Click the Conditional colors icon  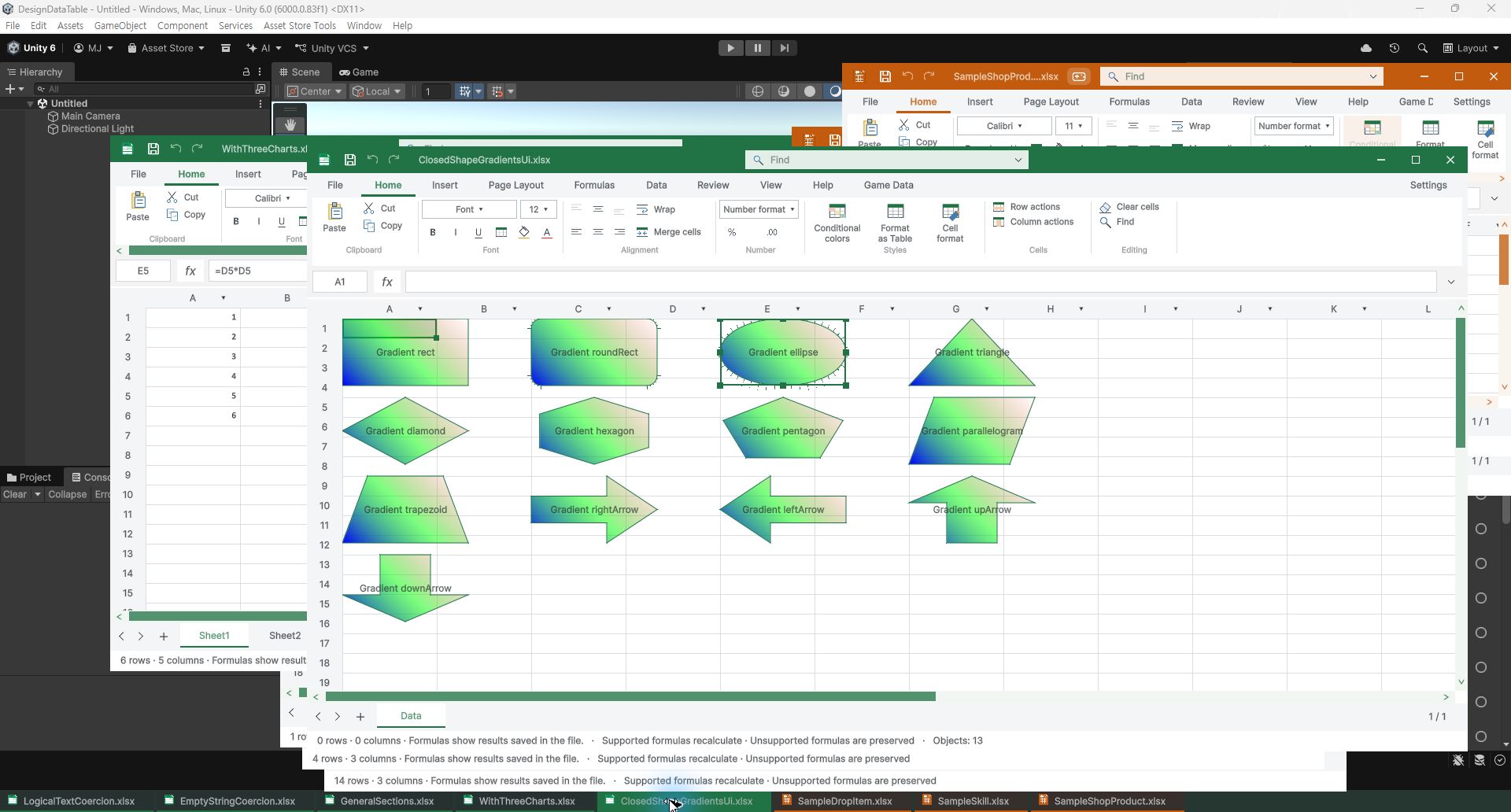837,212
